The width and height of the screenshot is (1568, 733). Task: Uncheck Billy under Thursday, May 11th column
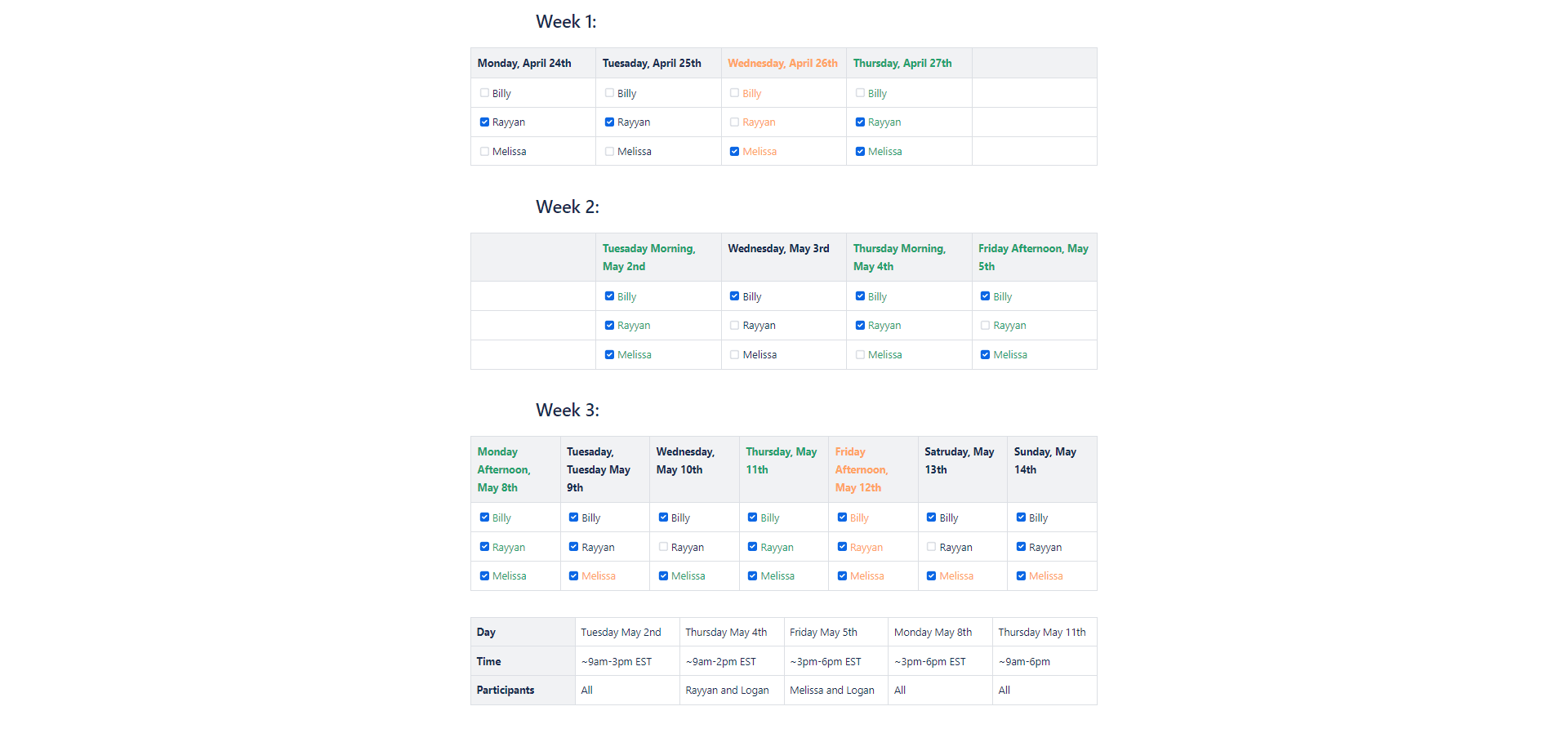coord(752,518)
